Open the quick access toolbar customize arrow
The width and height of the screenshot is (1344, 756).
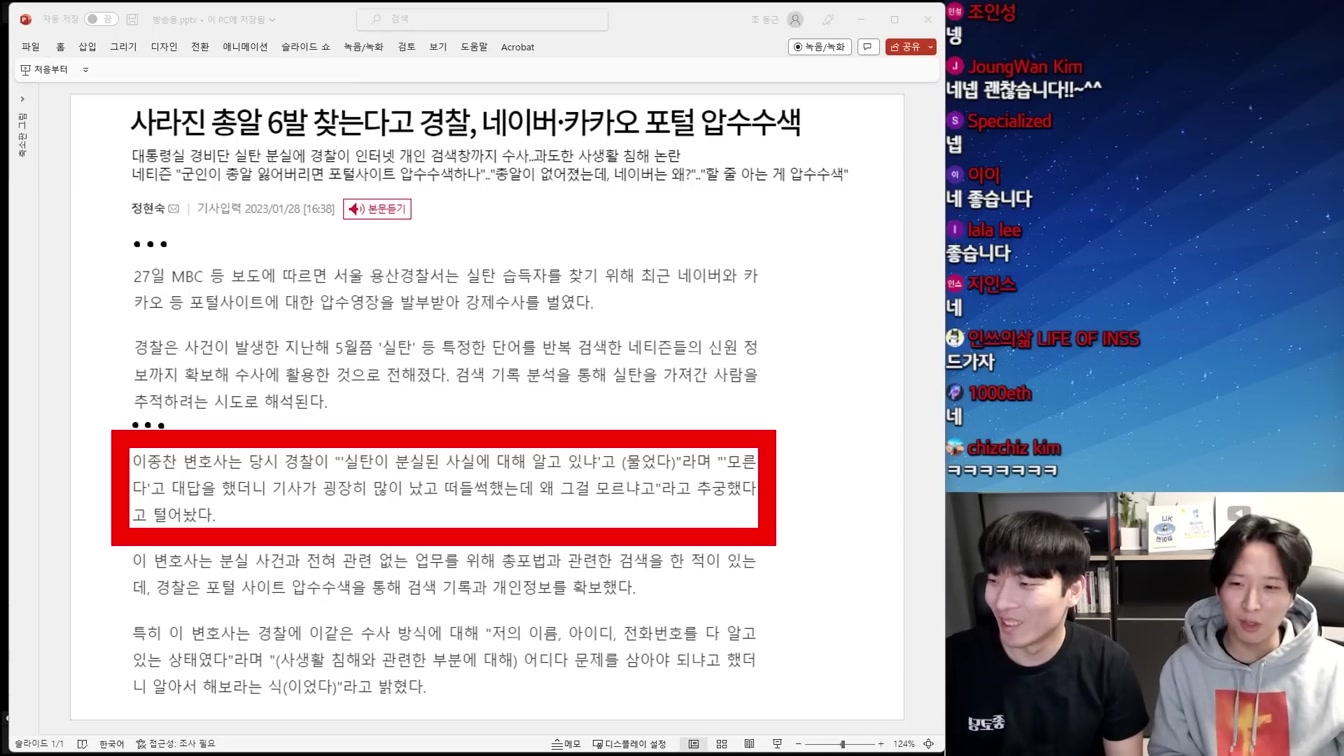[x=85, y=70]
